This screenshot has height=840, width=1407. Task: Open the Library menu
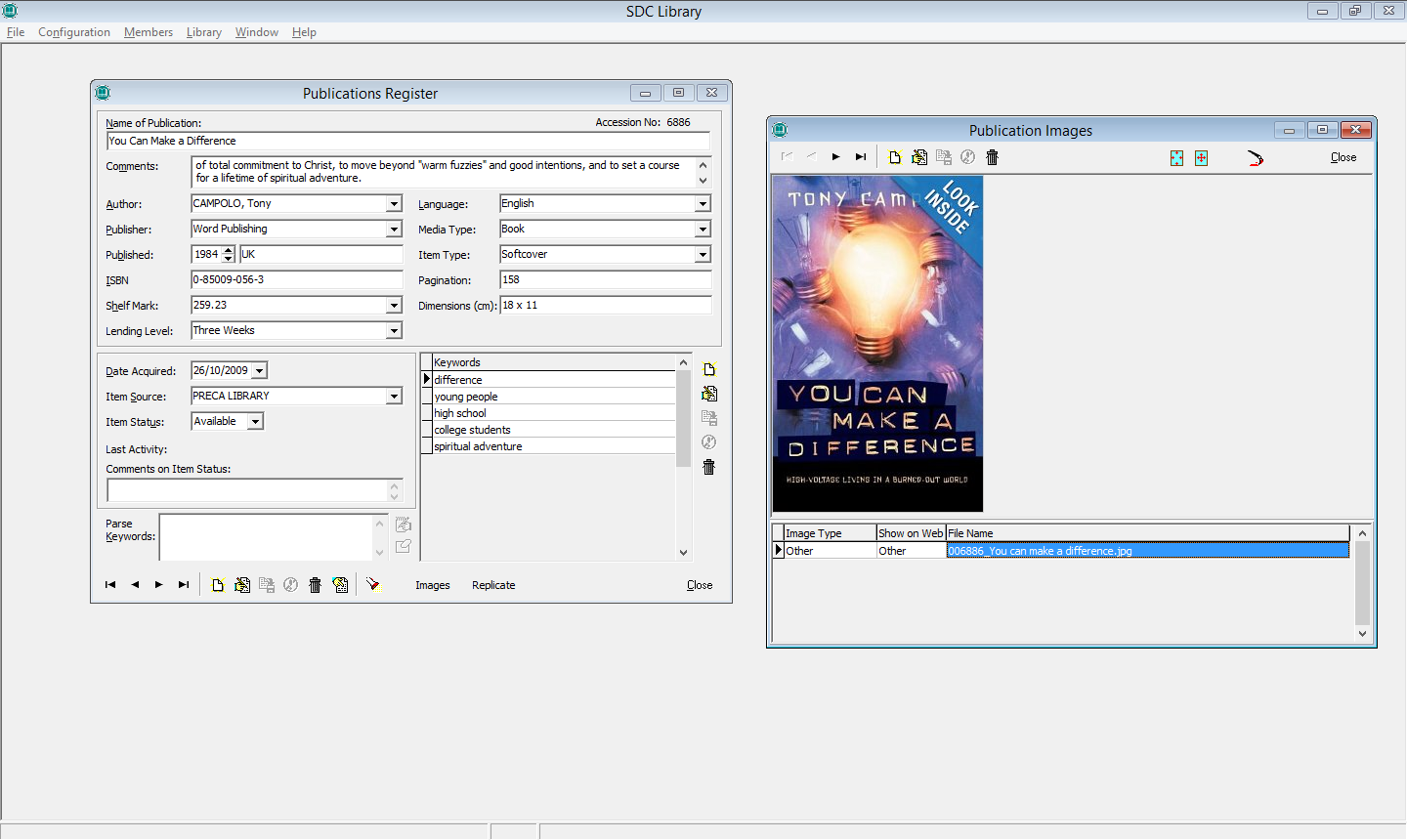[204, 32]
